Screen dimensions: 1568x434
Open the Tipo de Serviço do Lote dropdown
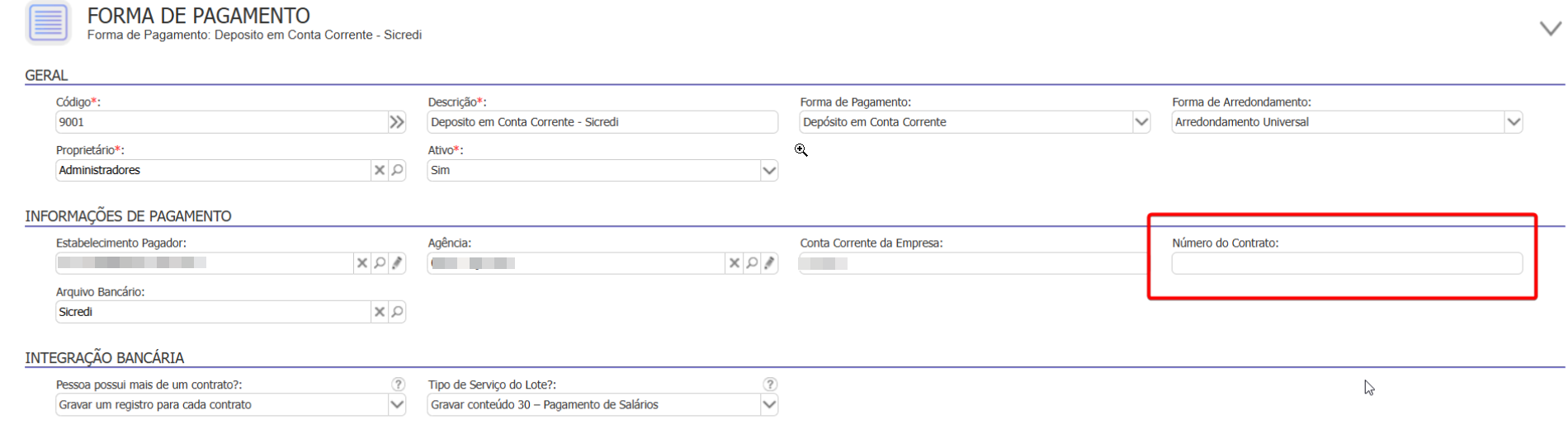tap(769, 405)
